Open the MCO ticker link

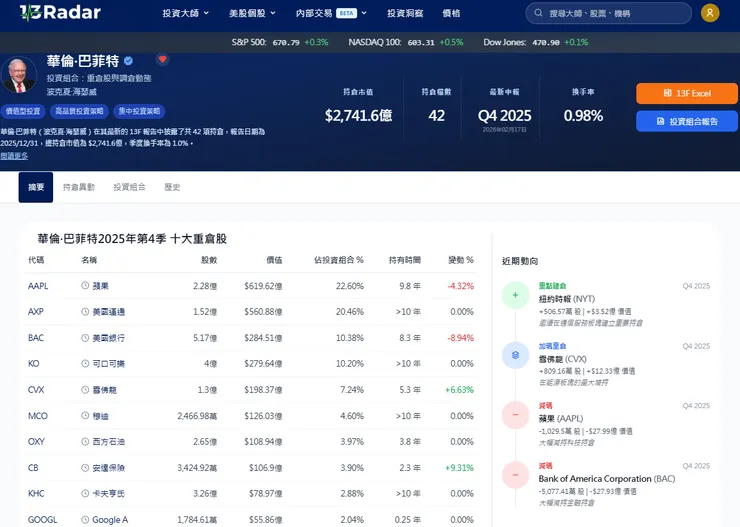[38, 416]
